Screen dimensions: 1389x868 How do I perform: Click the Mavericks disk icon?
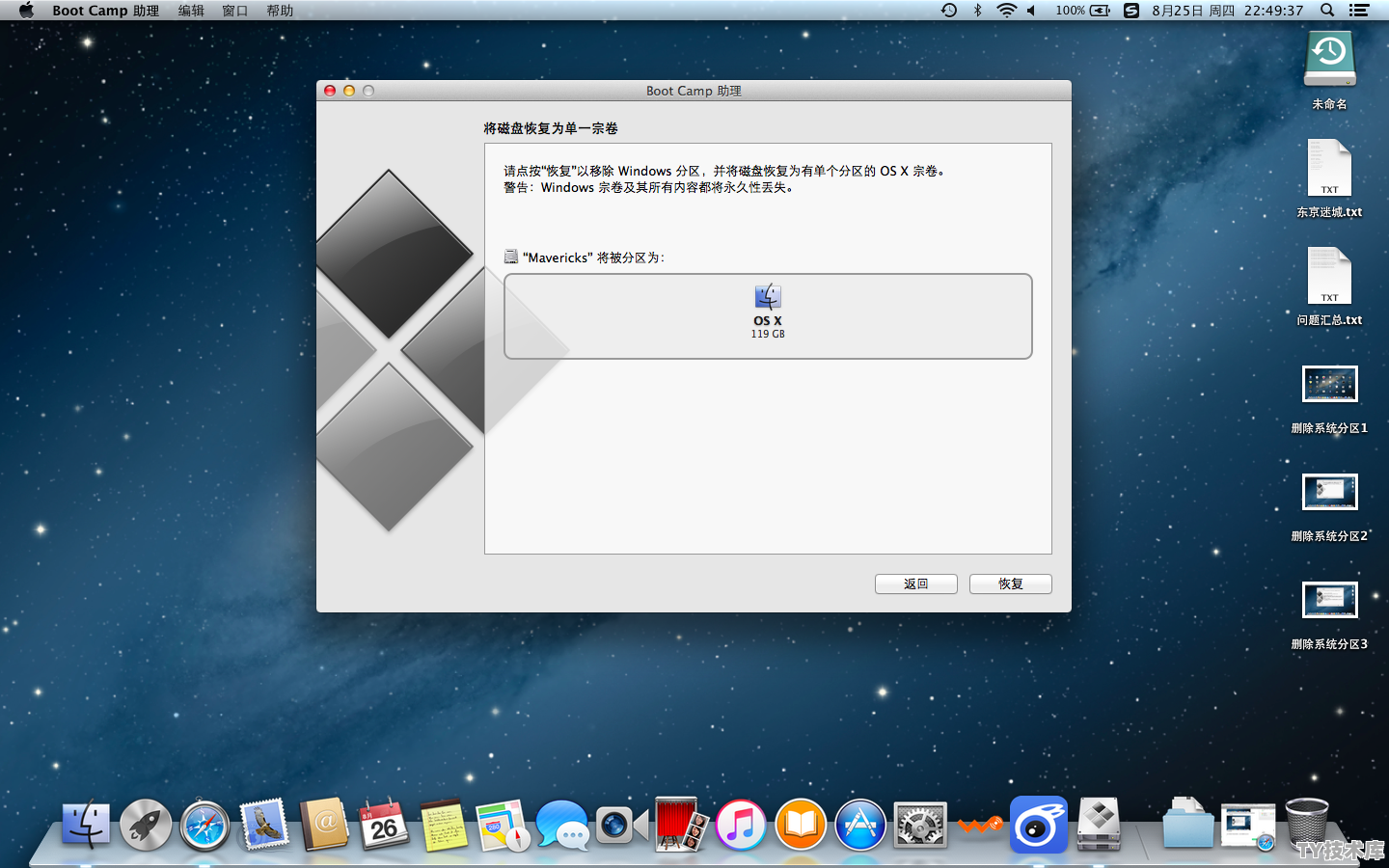pos(511,257)
